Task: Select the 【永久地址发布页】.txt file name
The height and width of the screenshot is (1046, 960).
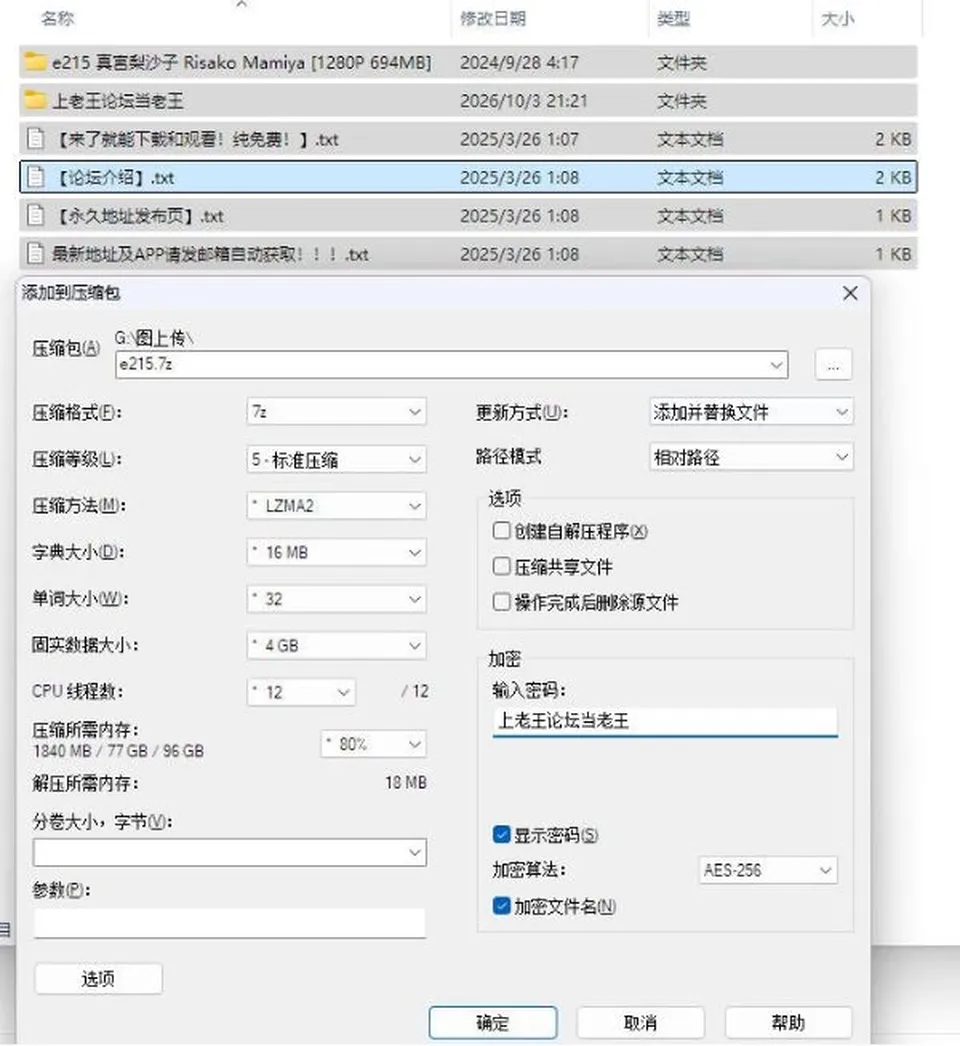Action: 138,216
